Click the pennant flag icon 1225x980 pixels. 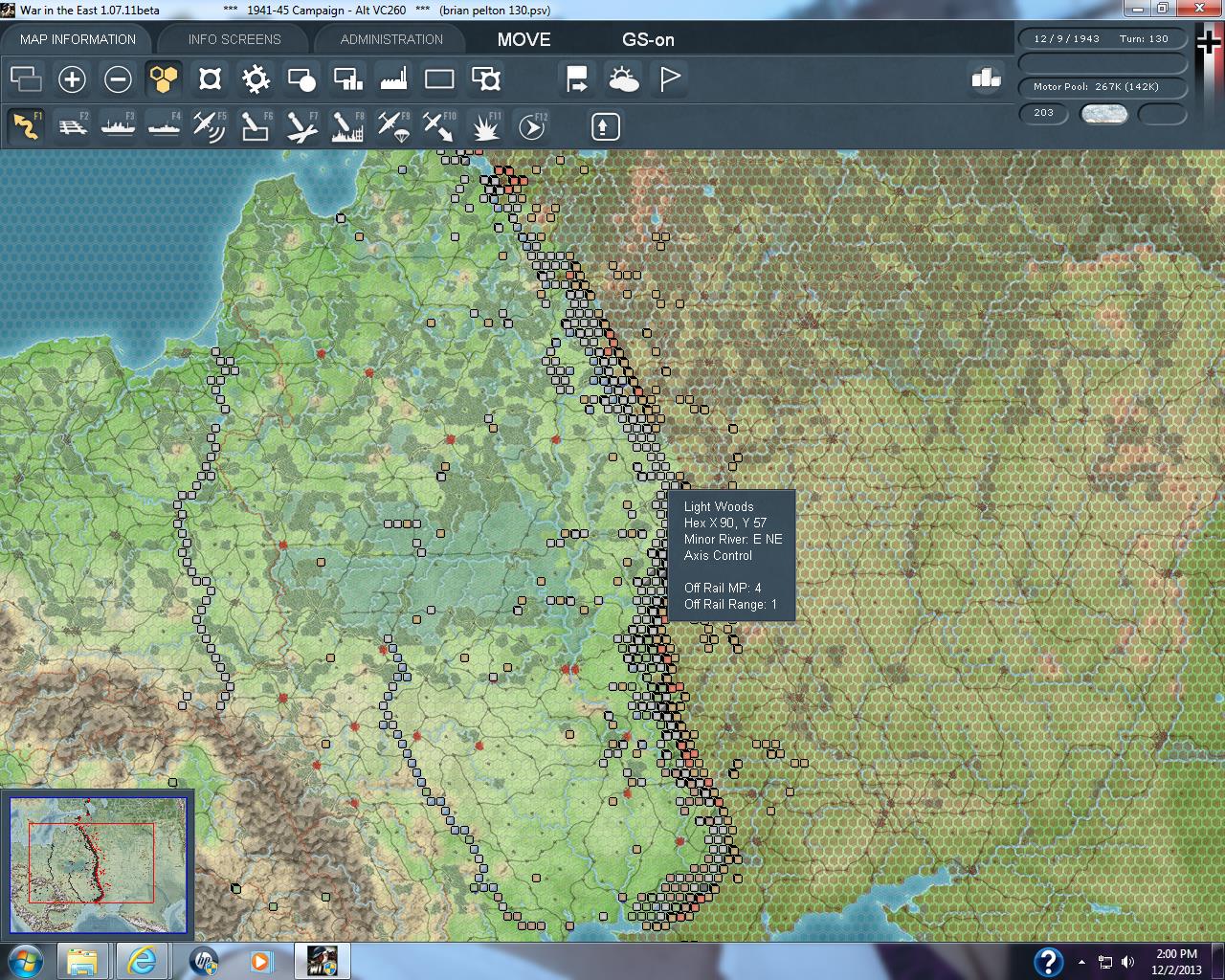point(669,78)
